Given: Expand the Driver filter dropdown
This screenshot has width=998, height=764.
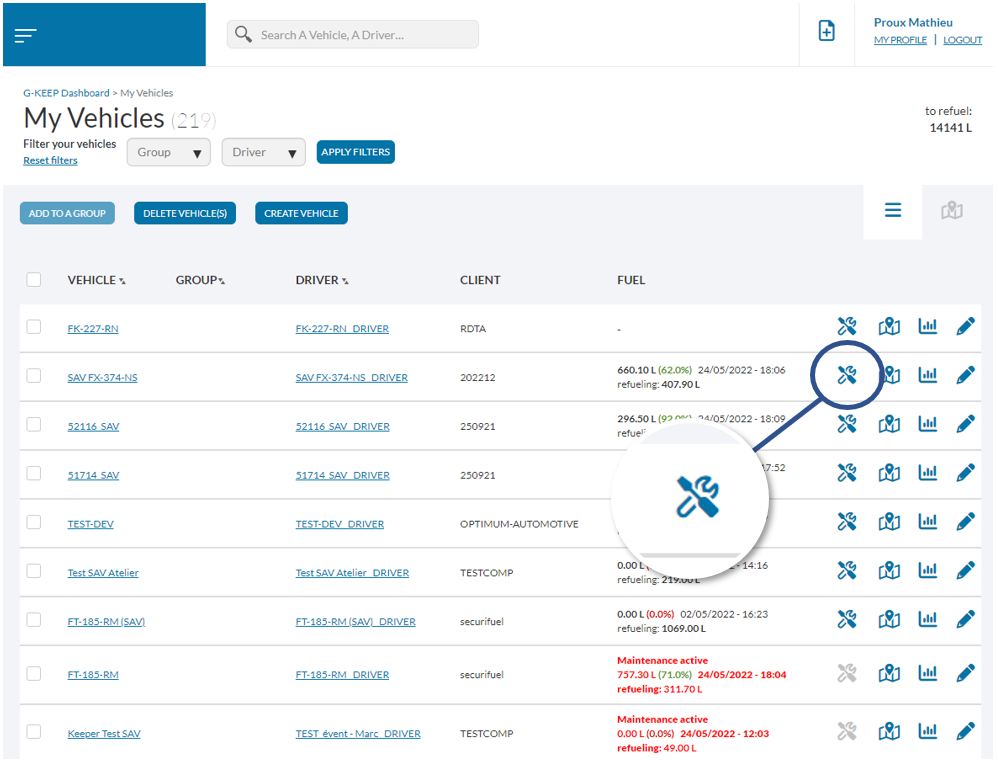Looking at the screenshot, I should [263, 153].
